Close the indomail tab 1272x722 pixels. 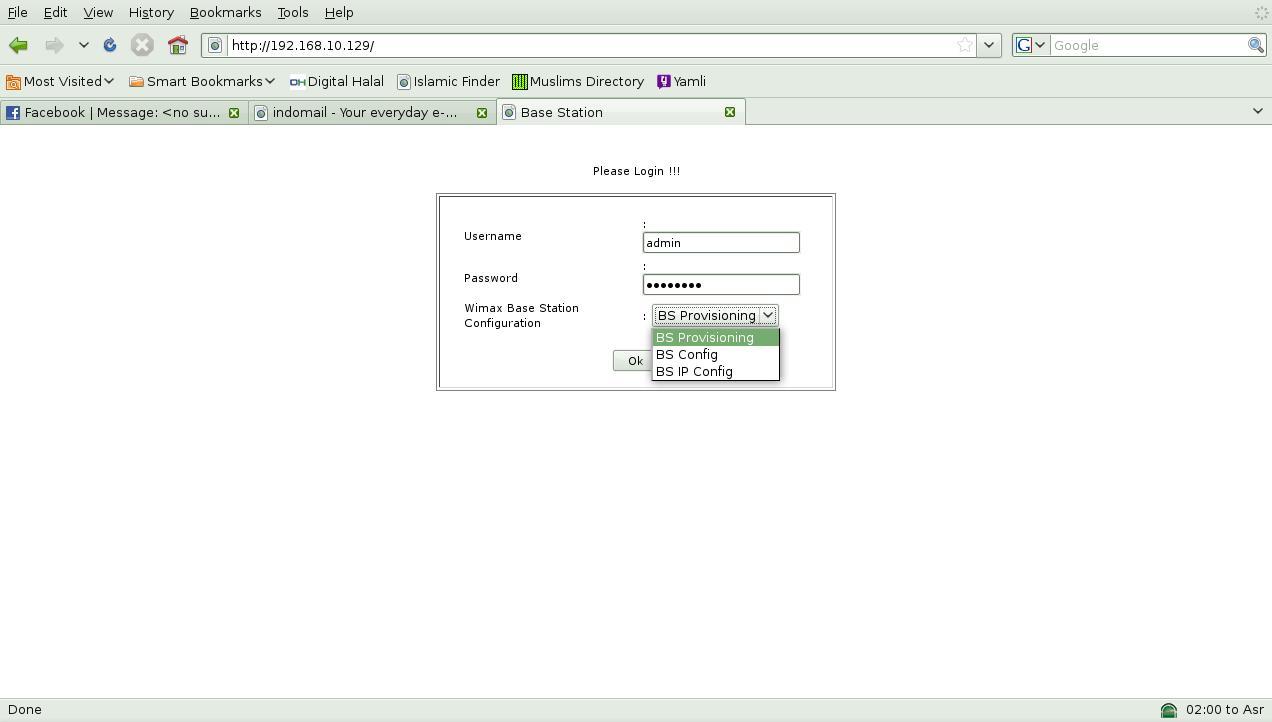pos(482,112)
